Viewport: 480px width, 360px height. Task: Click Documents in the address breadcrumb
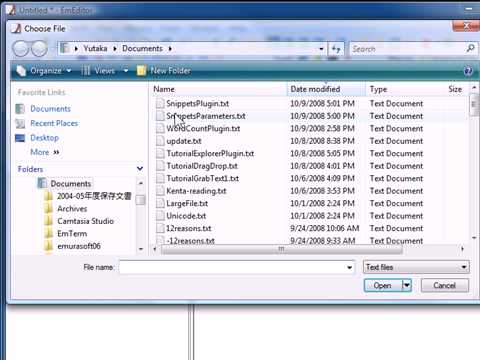[x=142, y=49]
